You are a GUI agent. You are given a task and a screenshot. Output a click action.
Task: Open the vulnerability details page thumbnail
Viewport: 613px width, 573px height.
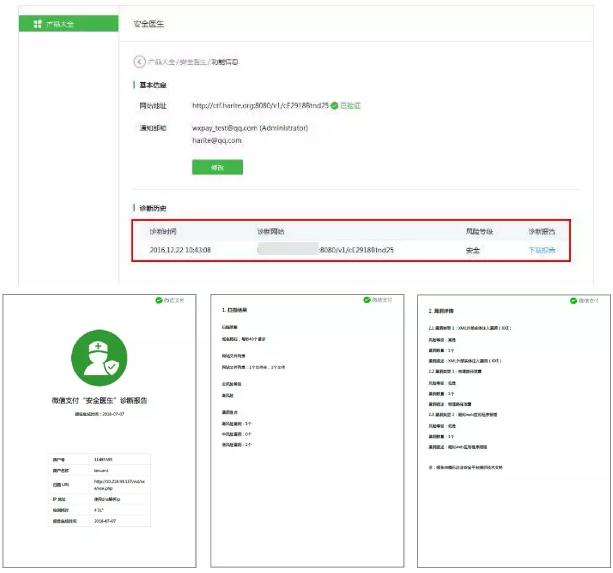coord(510,428)
